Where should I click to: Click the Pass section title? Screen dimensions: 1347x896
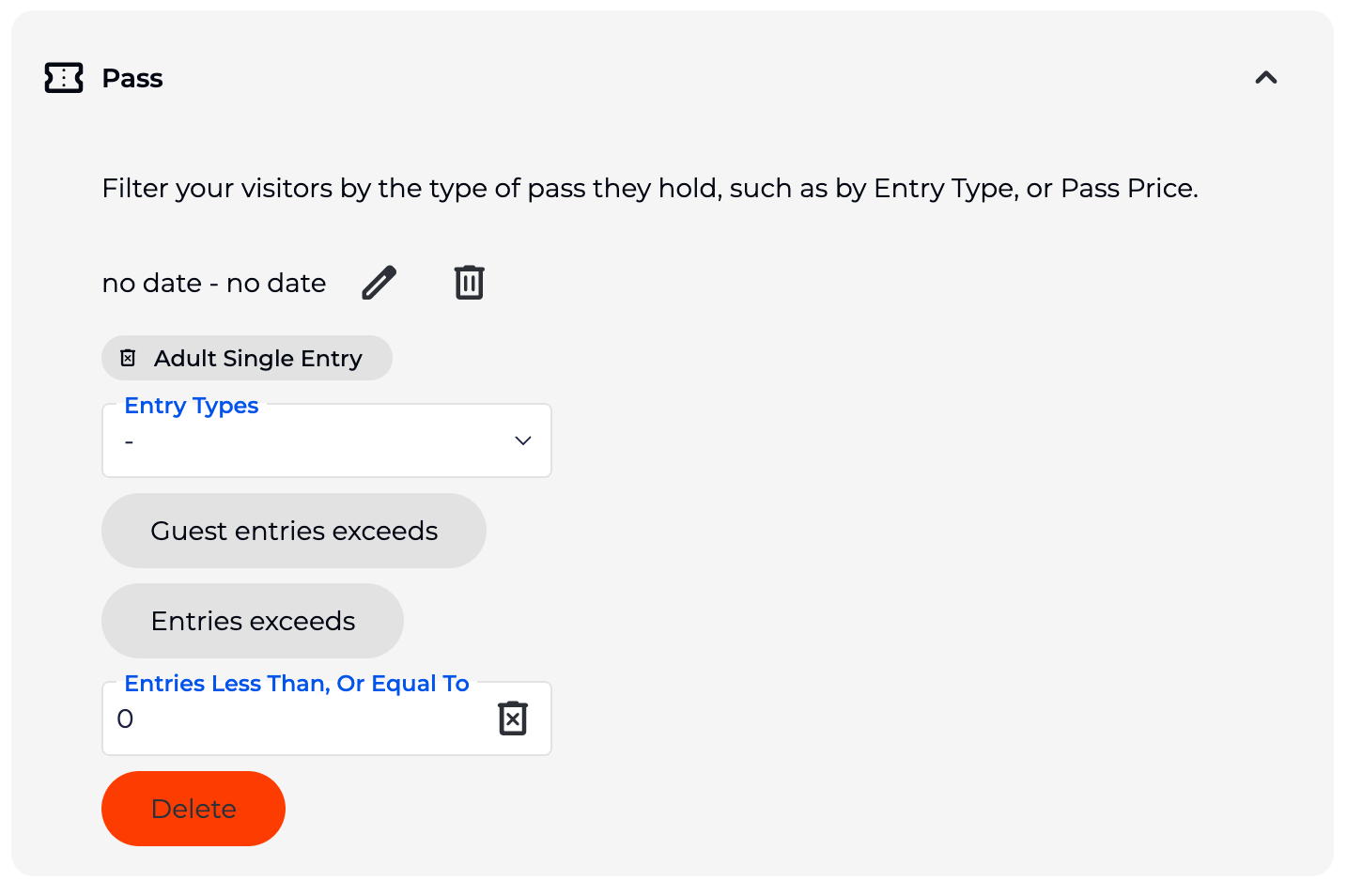(x=132, y=78)
